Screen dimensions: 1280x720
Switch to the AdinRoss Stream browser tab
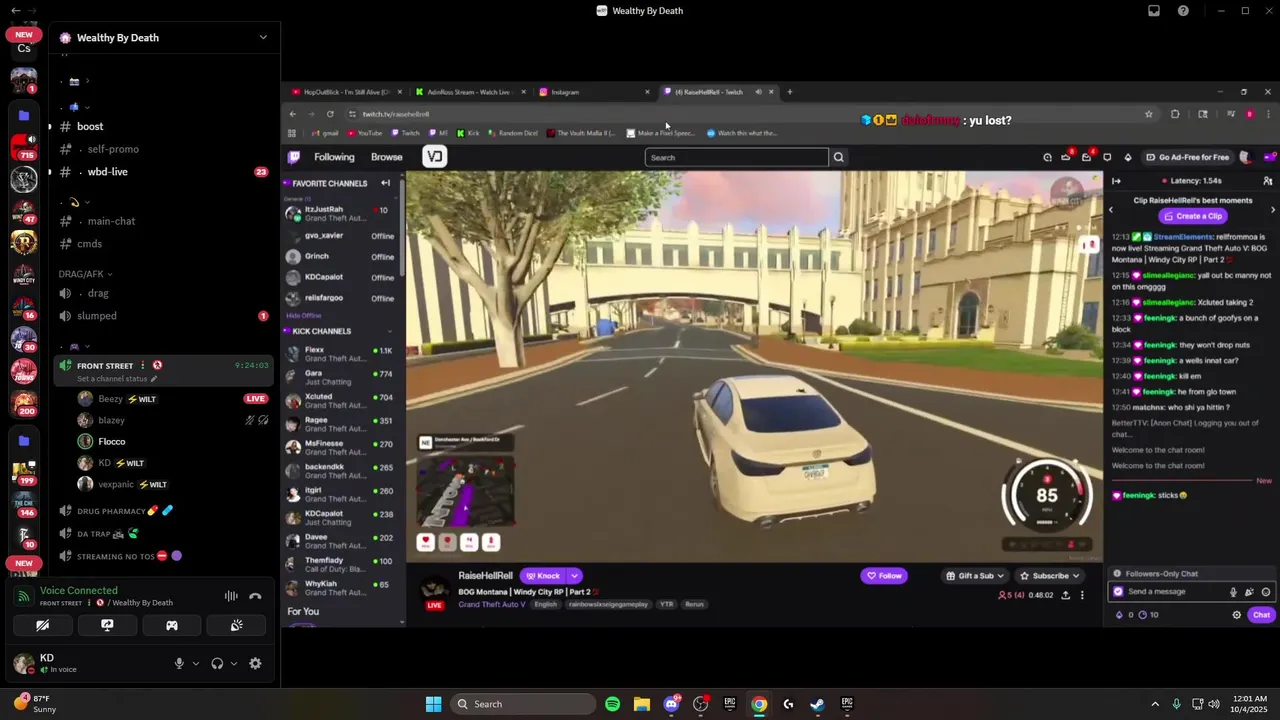[470, 92]
